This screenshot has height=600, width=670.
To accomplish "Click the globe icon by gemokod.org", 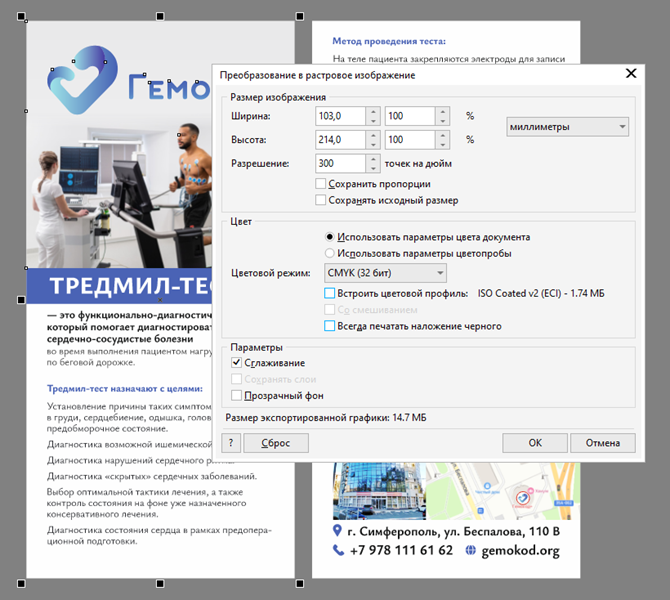I will (x=470, y=550).
